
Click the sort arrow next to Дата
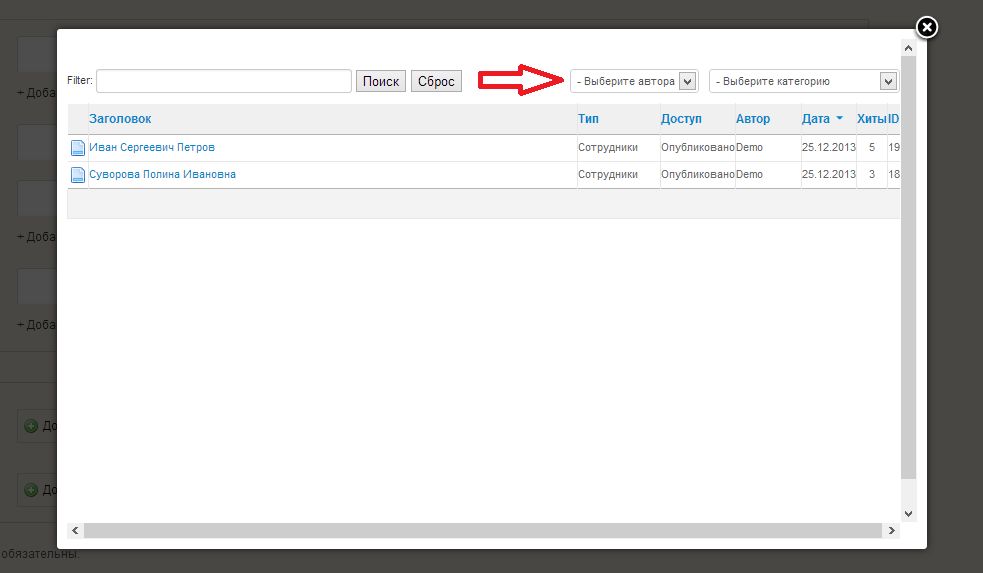tap(839, 119)
